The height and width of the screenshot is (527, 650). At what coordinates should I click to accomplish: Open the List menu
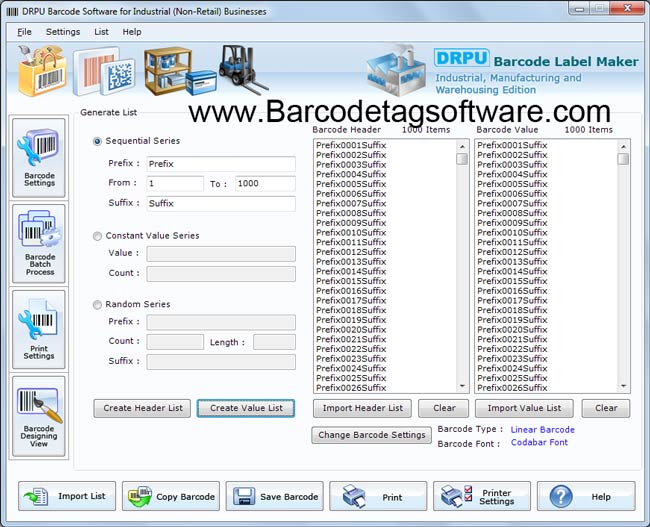[x=101, y=32]
